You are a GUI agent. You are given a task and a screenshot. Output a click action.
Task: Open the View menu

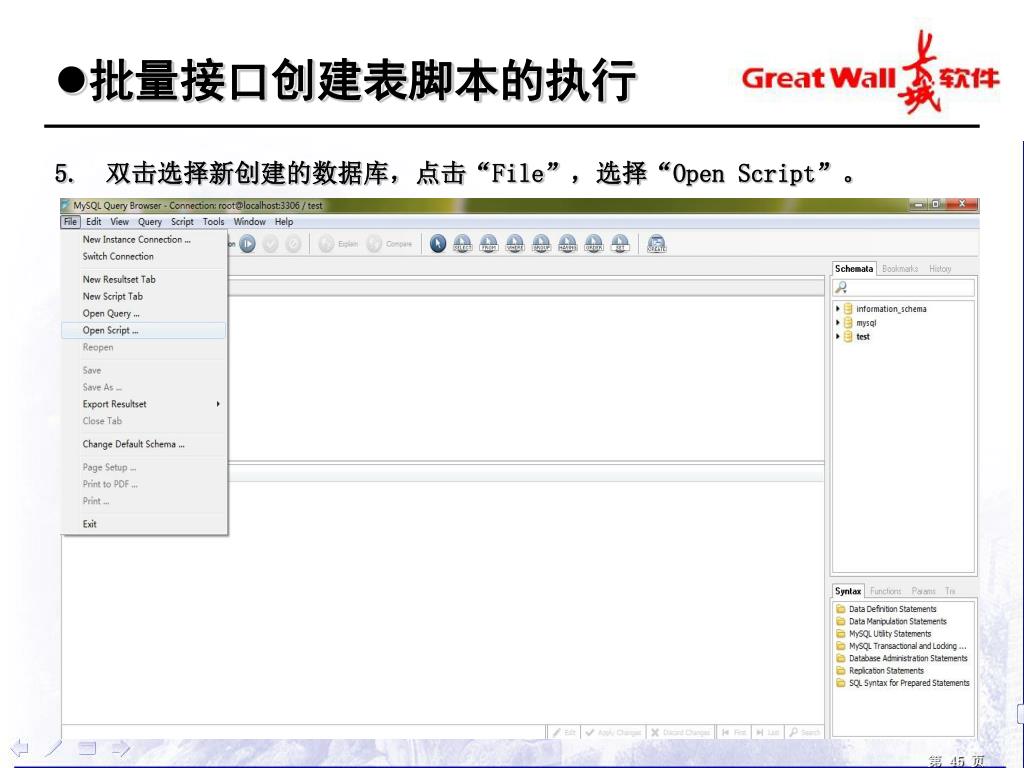120,222
